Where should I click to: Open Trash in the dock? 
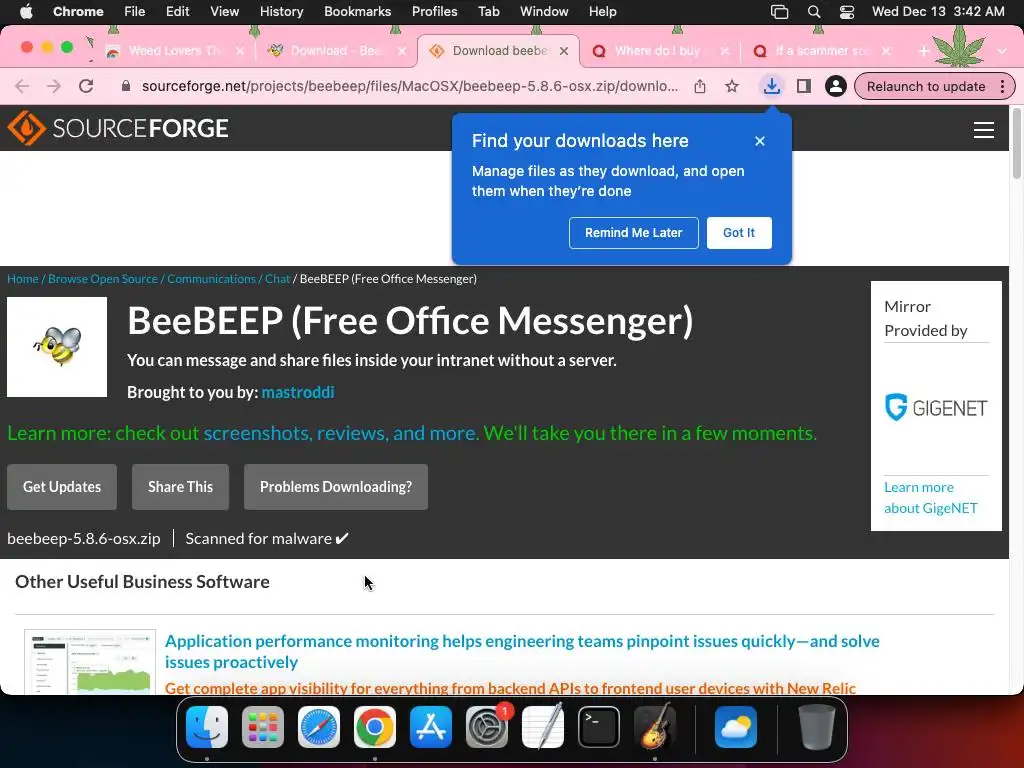point(816,727)
